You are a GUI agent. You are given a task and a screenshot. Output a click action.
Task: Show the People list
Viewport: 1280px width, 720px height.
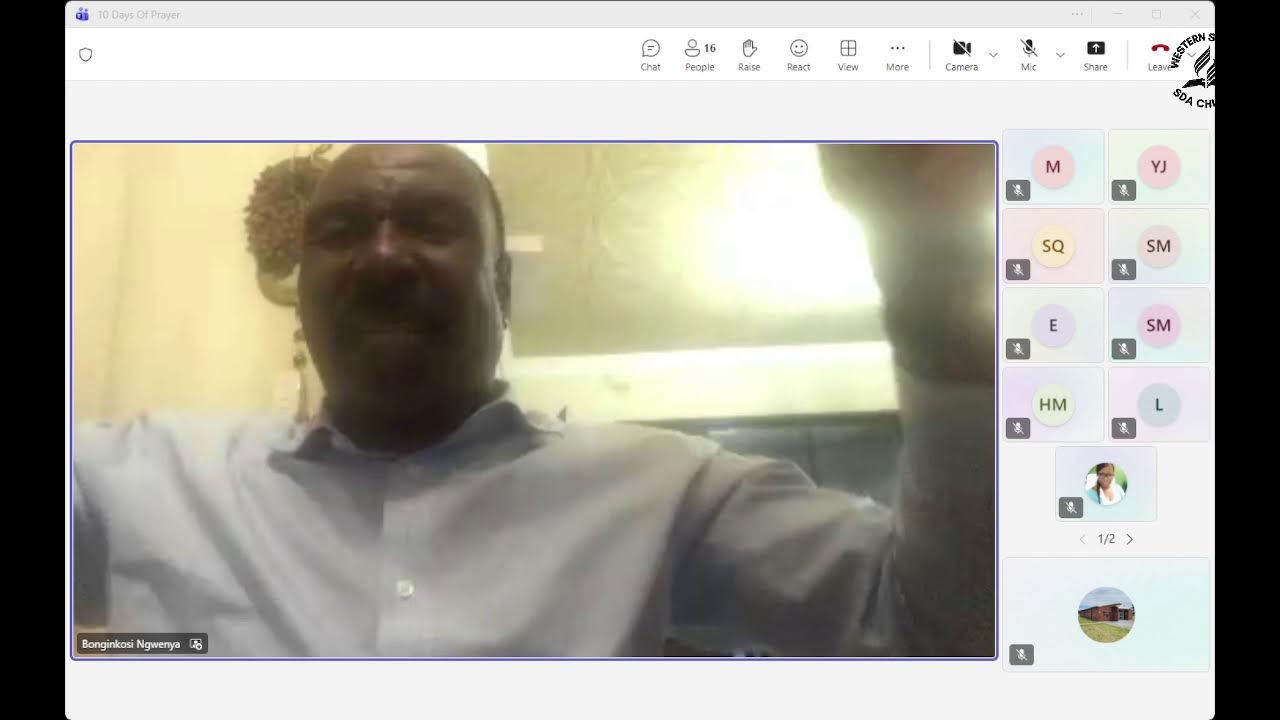(700, 55)
